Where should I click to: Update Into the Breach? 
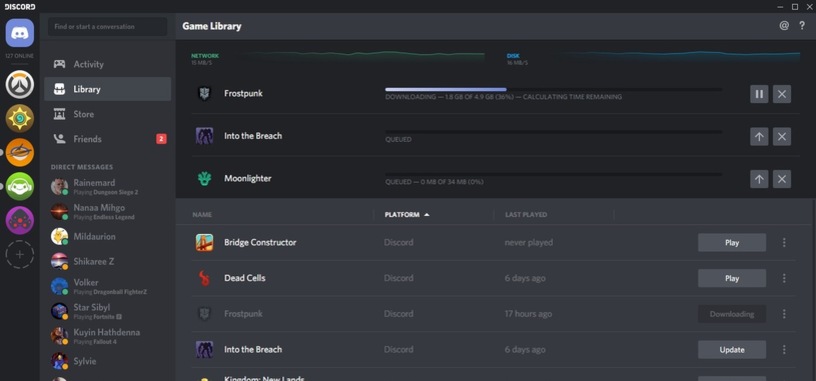732,350
